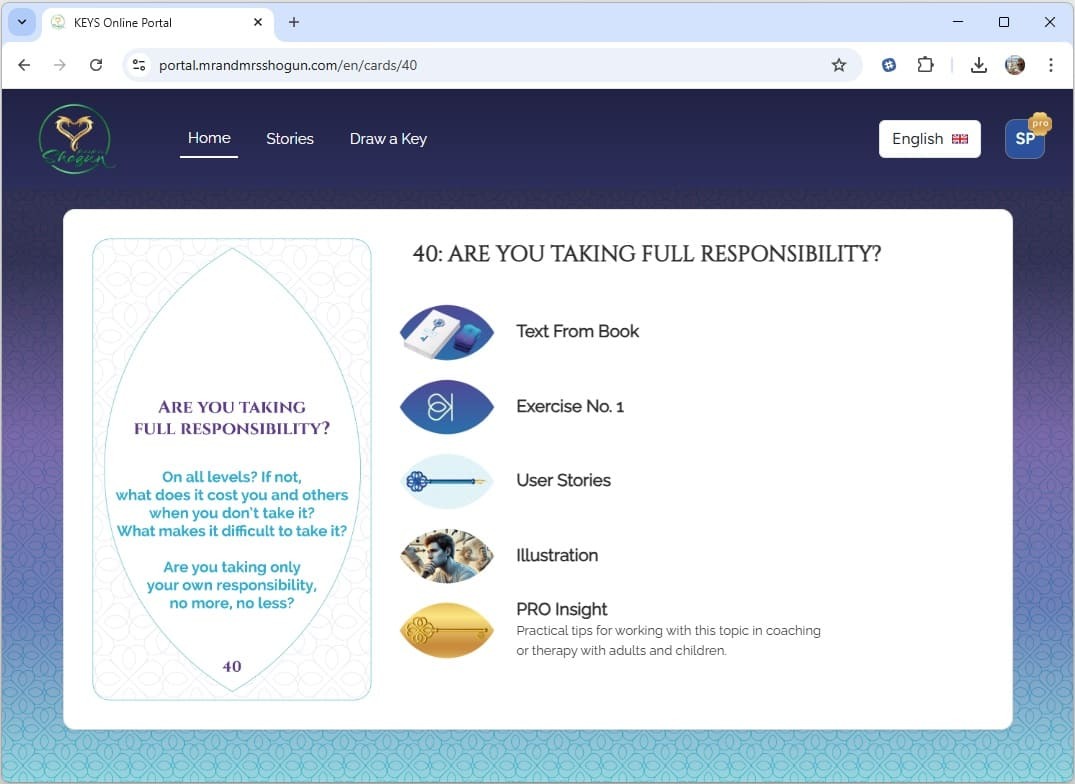Expand the tab search chevron
The image size is (1075, 784).
click(x=22, y=22)
